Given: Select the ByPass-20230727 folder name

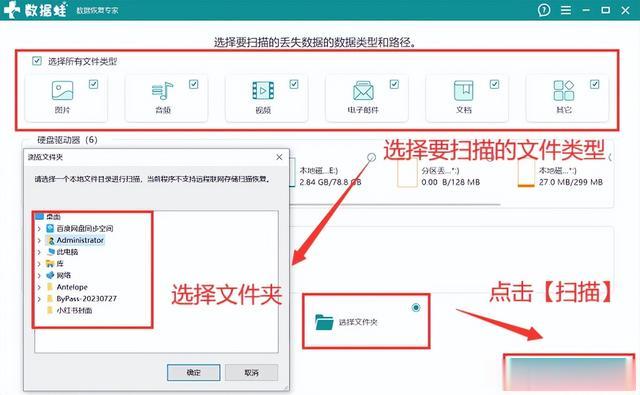Looking at the screenshot, I should (x=87, y=298).
